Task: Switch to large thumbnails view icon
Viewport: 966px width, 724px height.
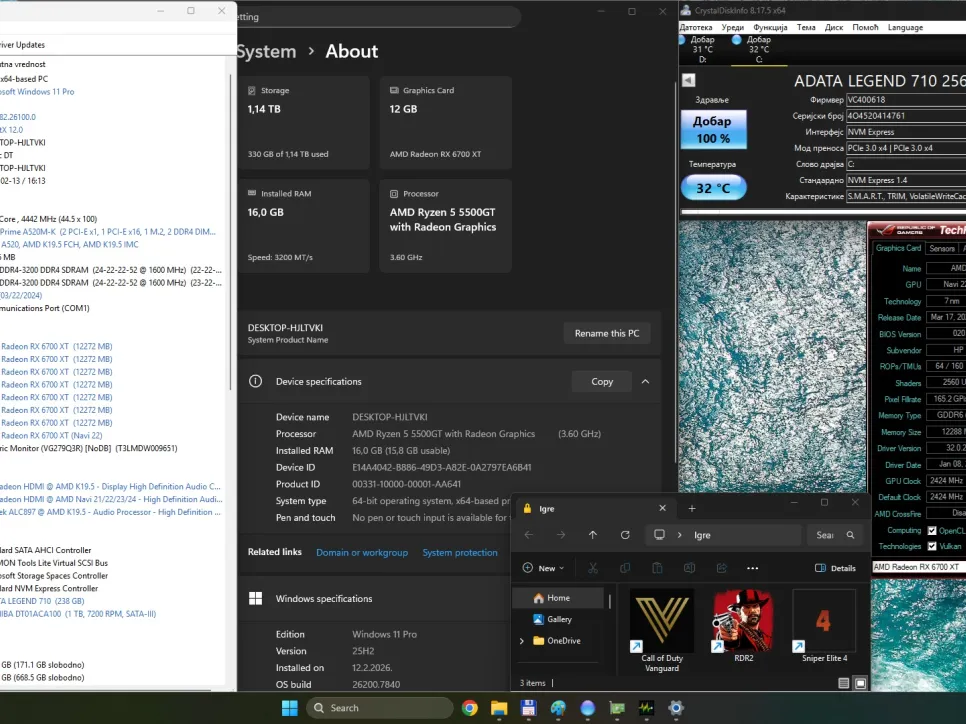Action: coord(860,683)
